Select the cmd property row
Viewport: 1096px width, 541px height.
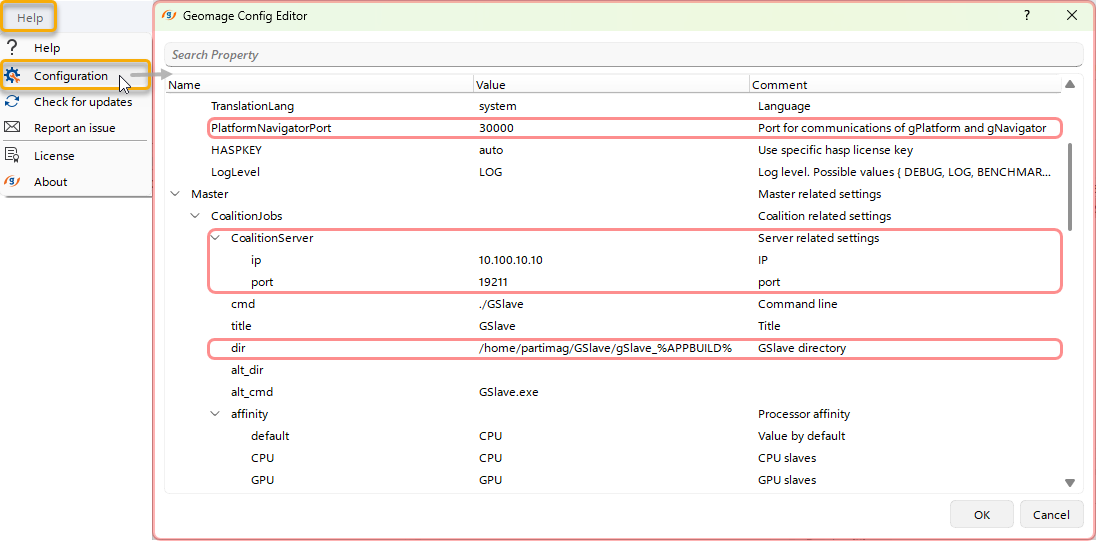pyautogui.click(x=614, y=304)
